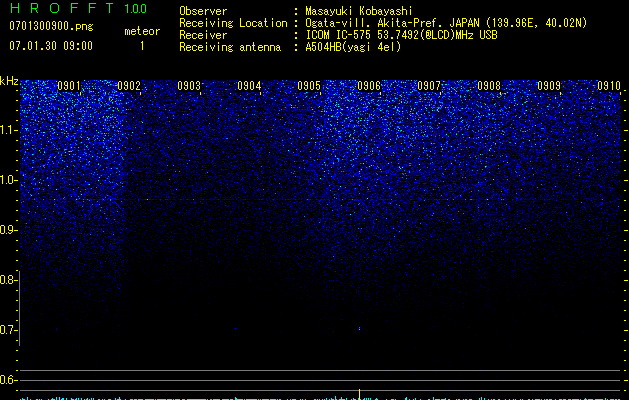Click the 1.0 frequency axis label

pyautogui.click(x=9, y=180)
